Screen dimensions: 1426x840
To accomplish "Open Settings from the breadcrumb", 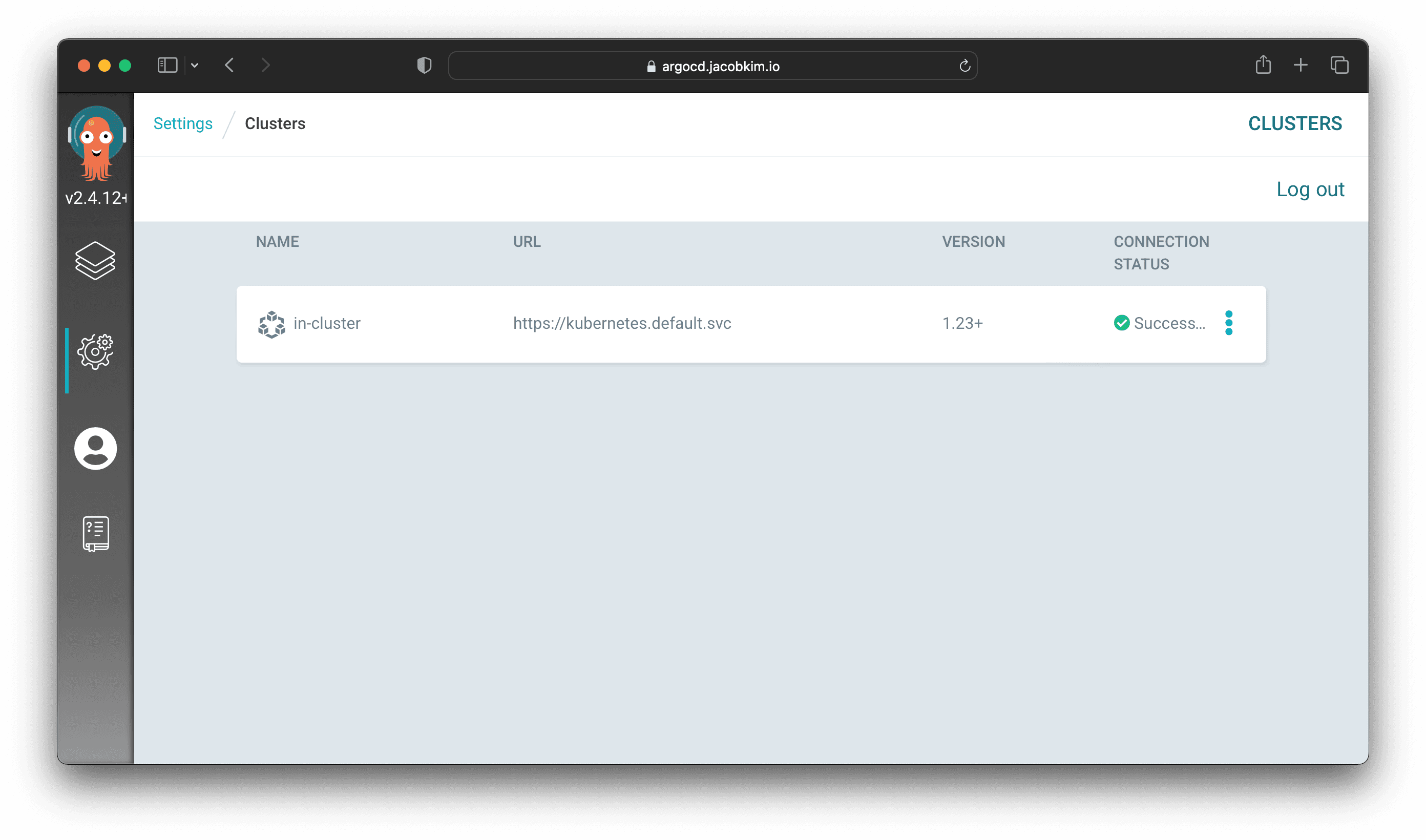I will 183,123.
